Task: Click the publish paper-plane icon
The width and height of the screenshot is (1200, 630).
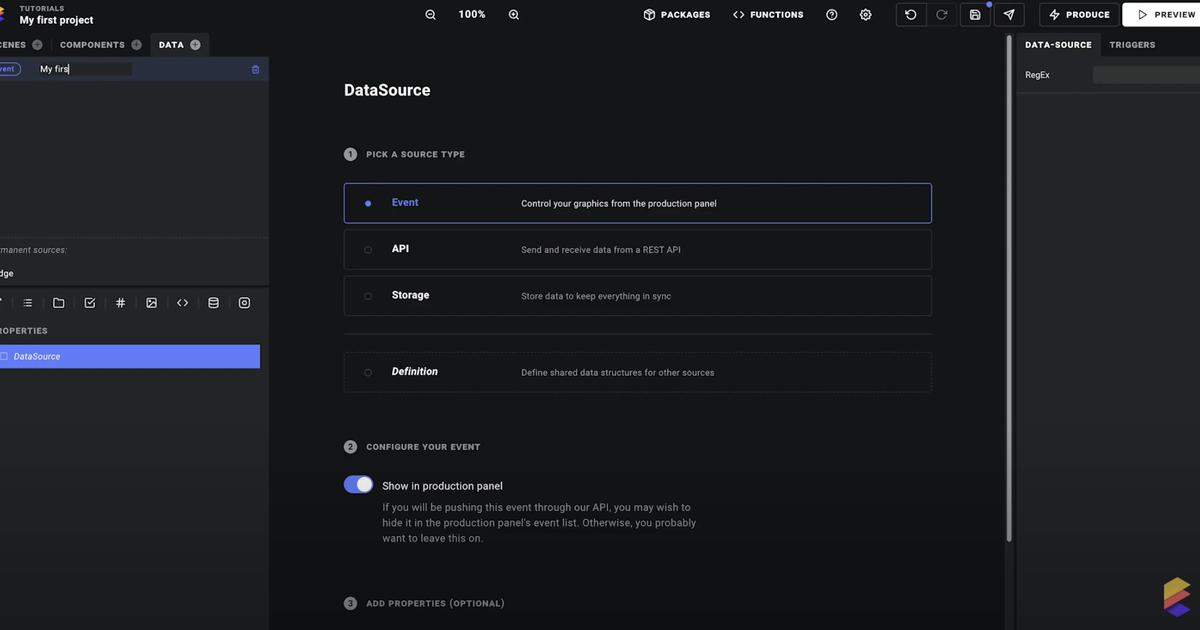Action: point(1008,13)
